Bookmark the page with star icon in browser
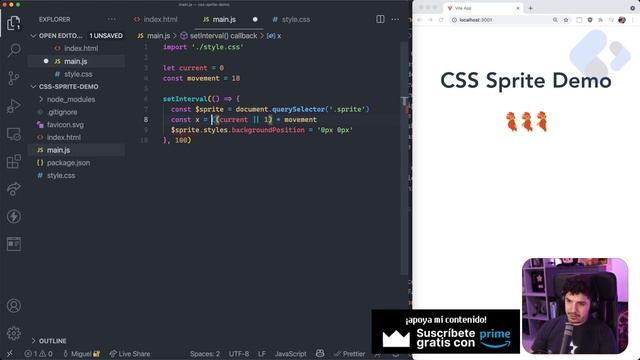Image resolution: width=640 pixels, height=360 pixels. [x=566, y=20]
